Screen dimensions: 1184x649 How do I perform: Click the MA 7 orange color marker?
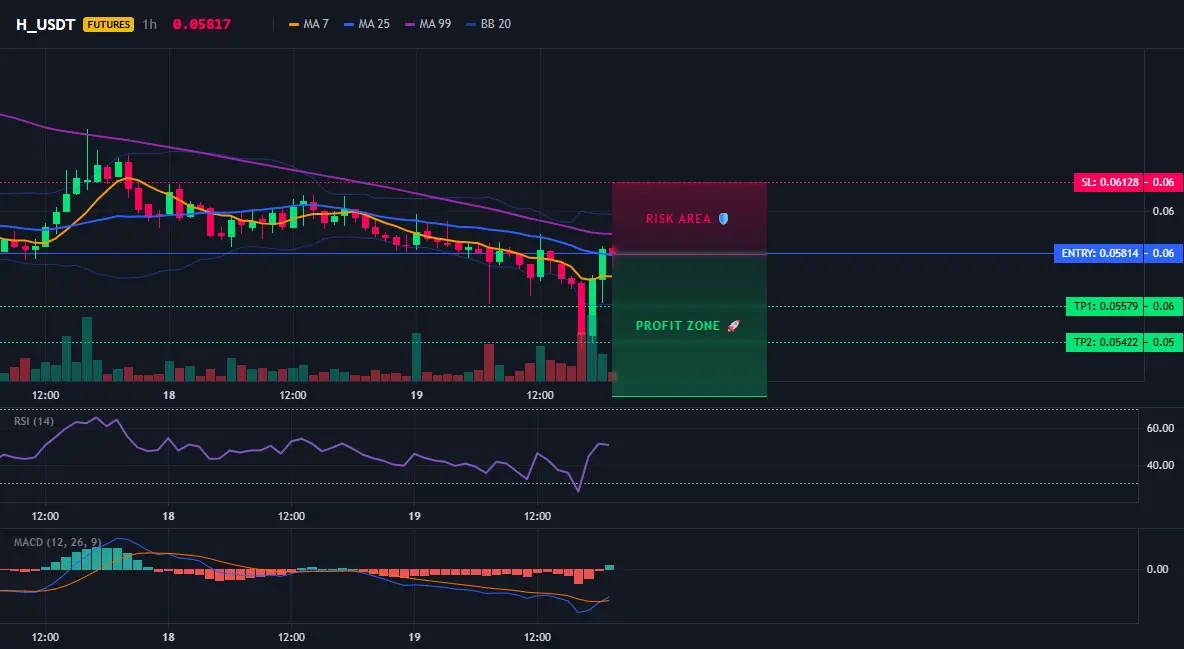(x=294, y=24)
